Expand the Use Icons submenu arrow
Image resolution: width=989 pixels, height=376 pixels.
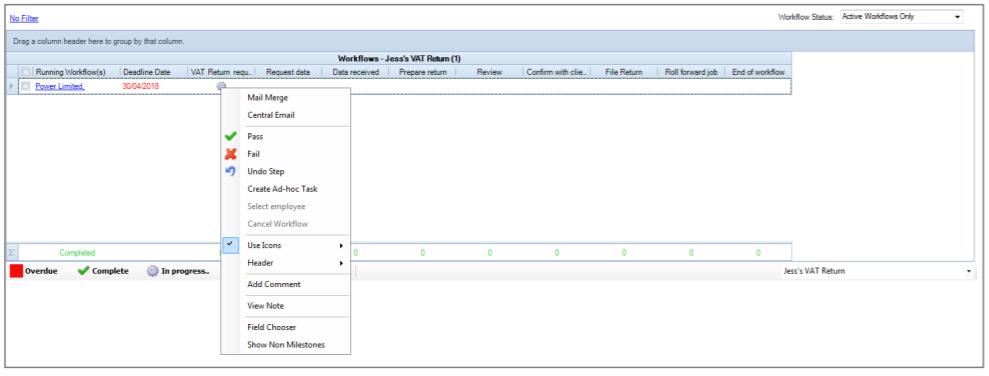[x=341, y=245]
